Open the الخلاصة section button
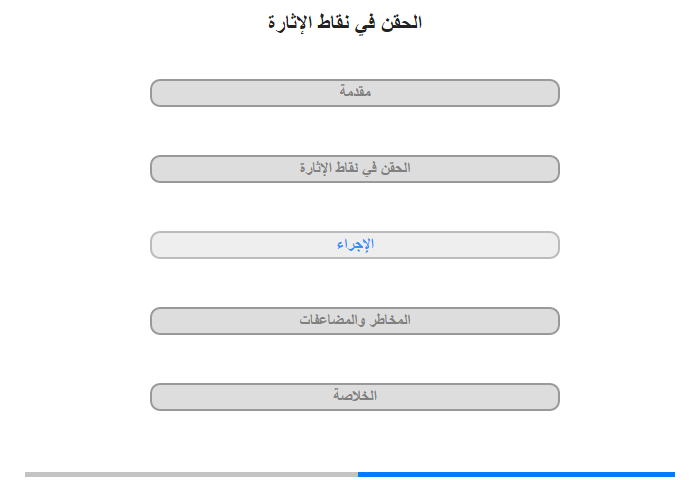Image resolution: width=700 pixels, height=480 pixels. [355, 397]
